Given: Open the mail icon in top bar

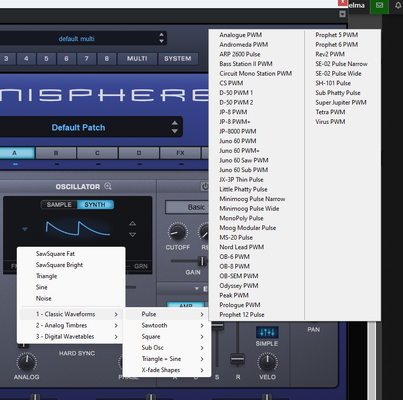Looking at the screenshot, I should (x=379, y=5).
